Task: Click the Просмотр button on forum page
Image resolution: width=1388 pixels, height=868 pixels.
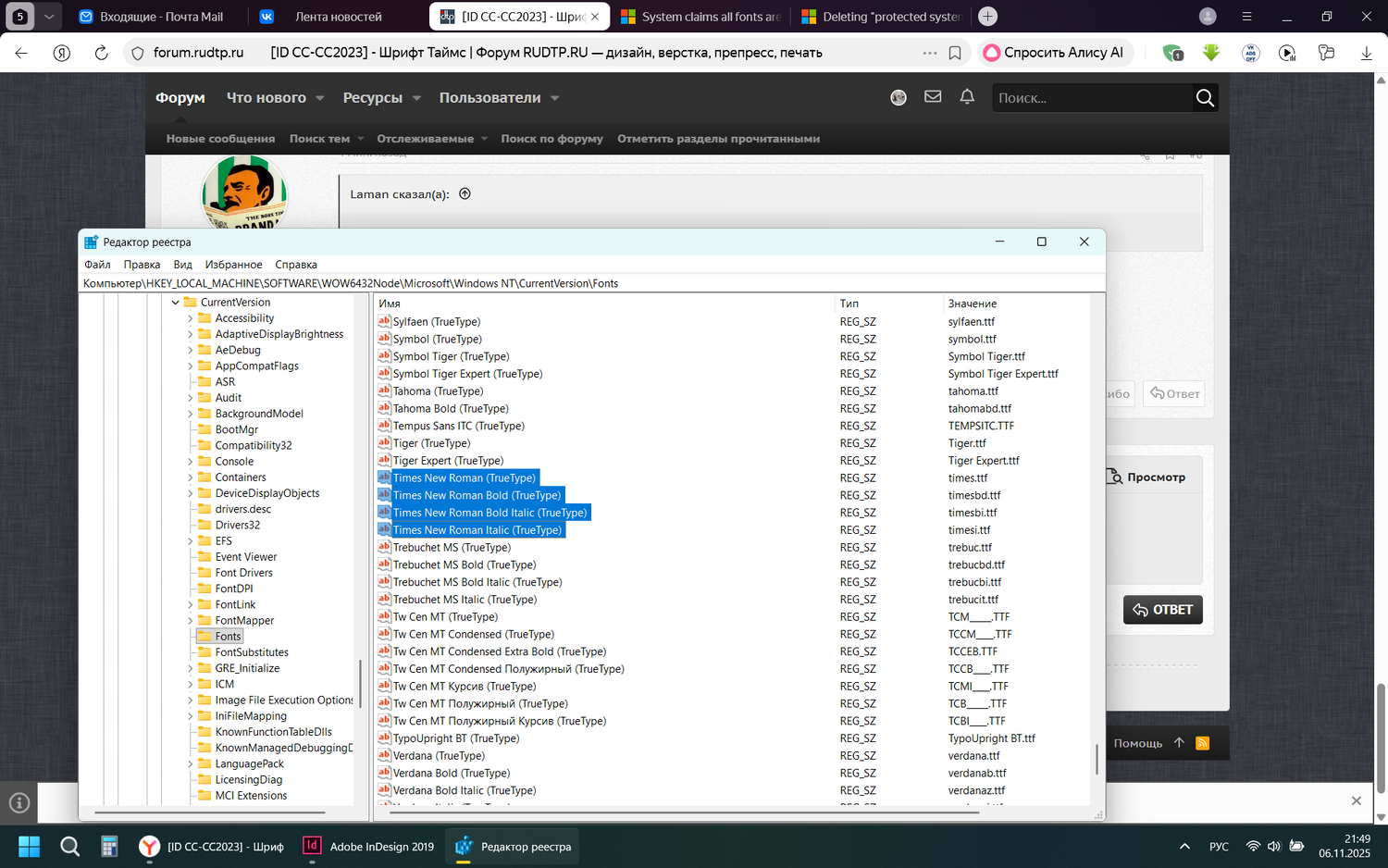Action: pos(1146,477)
